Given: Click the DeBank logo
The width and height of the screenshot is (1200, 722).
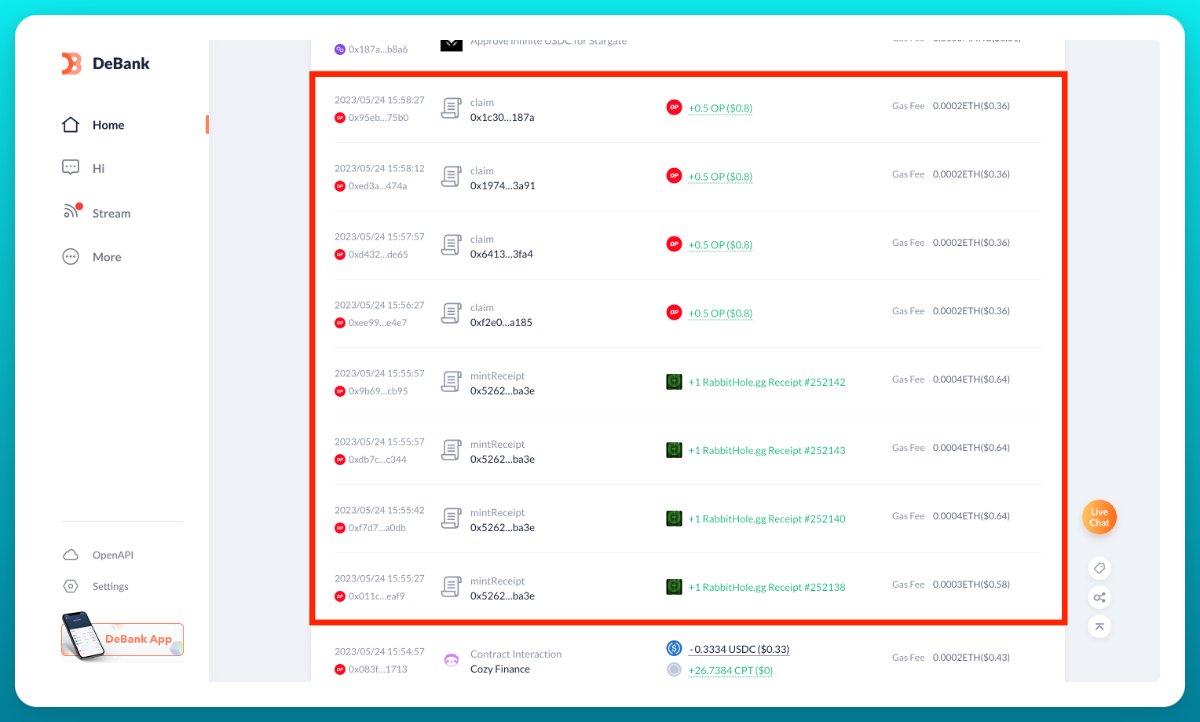Looking at the screenshot, I should [105, 64].
